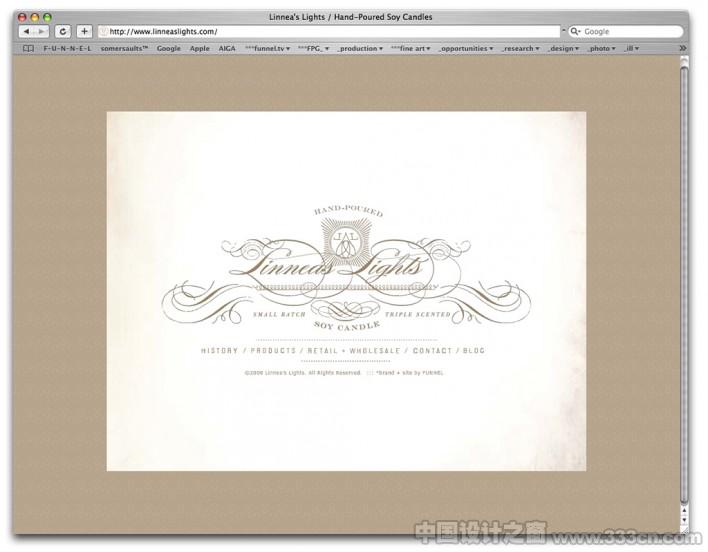Expand the _design bookmark folder
This screenshot has width=708, height=552.
pyautogui.click(x=564, y=48)
